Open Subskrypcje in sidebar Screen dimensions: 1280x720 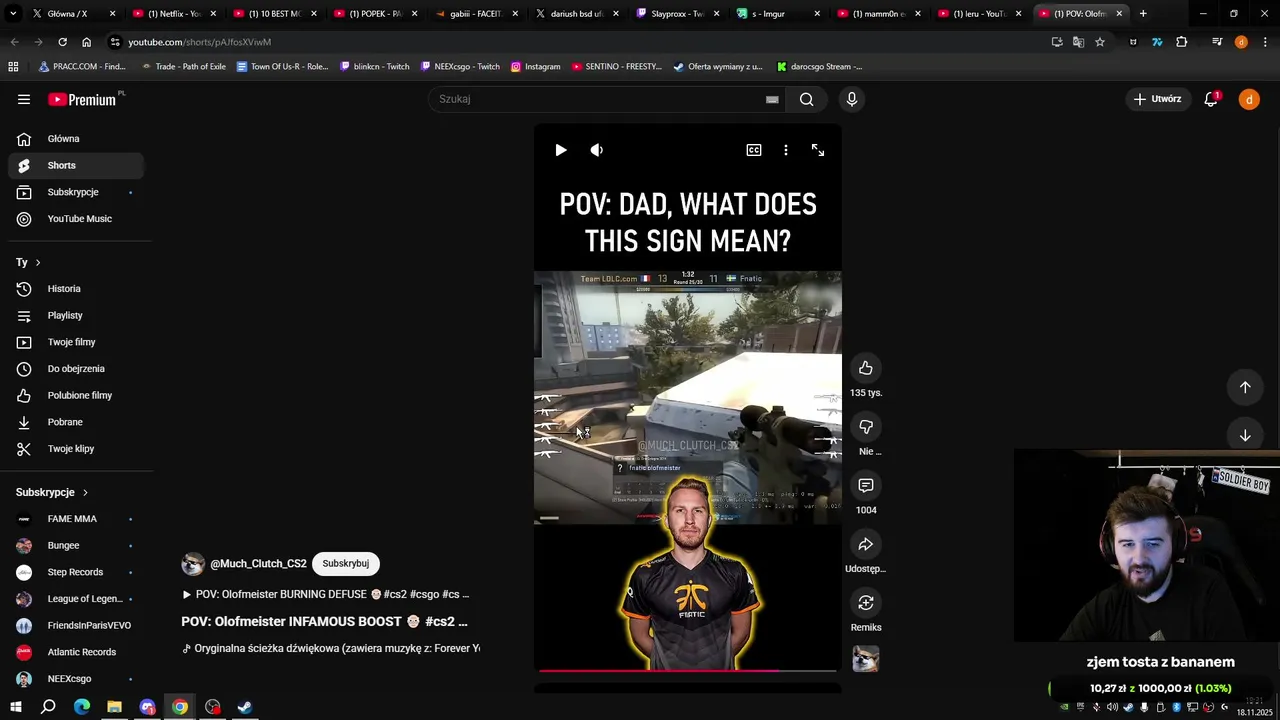tap(76, 192)
